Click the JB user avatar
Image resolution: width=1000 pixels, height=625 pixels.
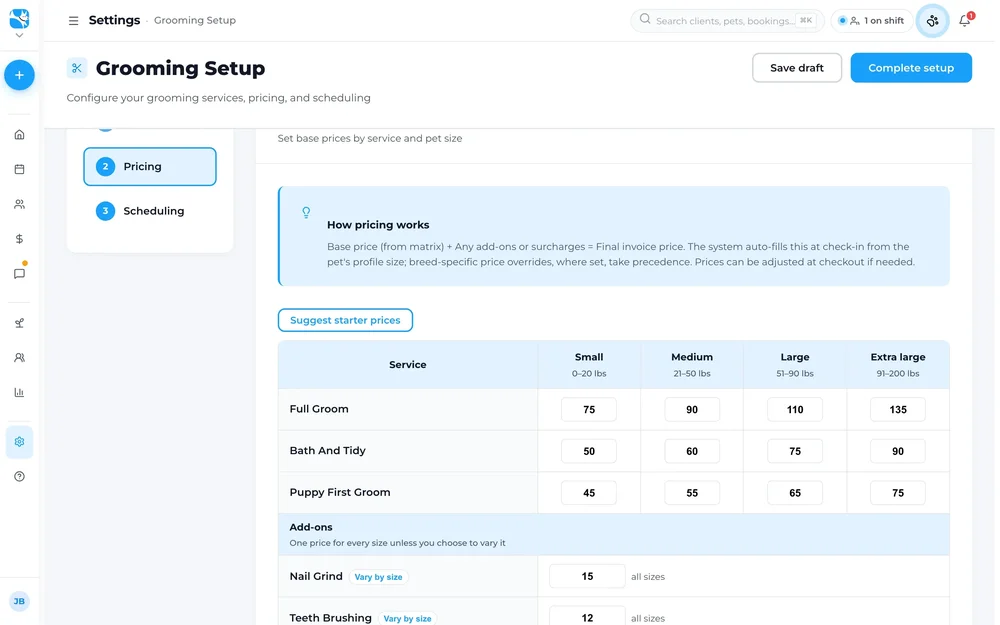[19, 601]
